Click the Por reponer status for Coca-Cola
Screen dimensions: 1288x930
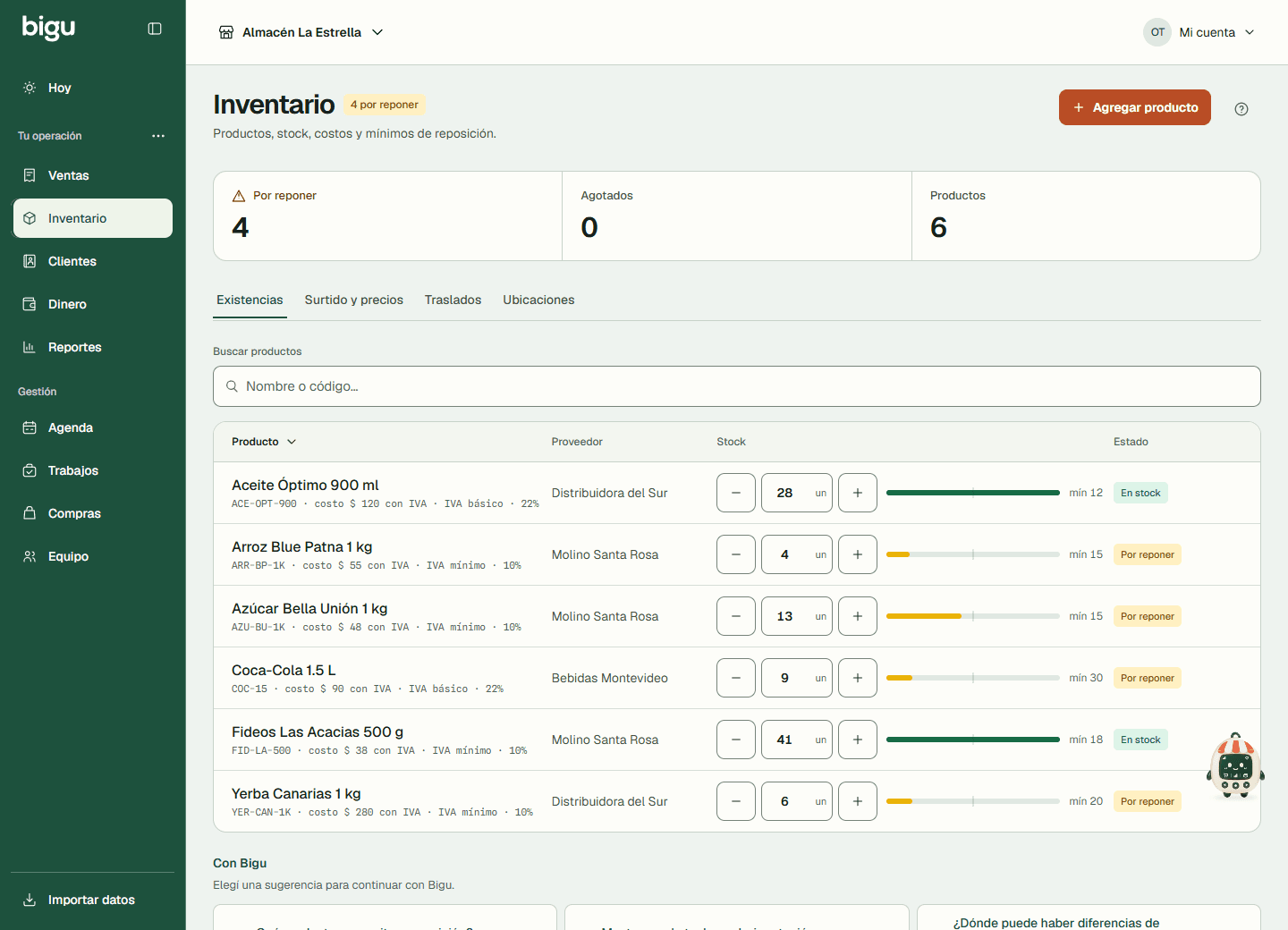coord(1148,678)
